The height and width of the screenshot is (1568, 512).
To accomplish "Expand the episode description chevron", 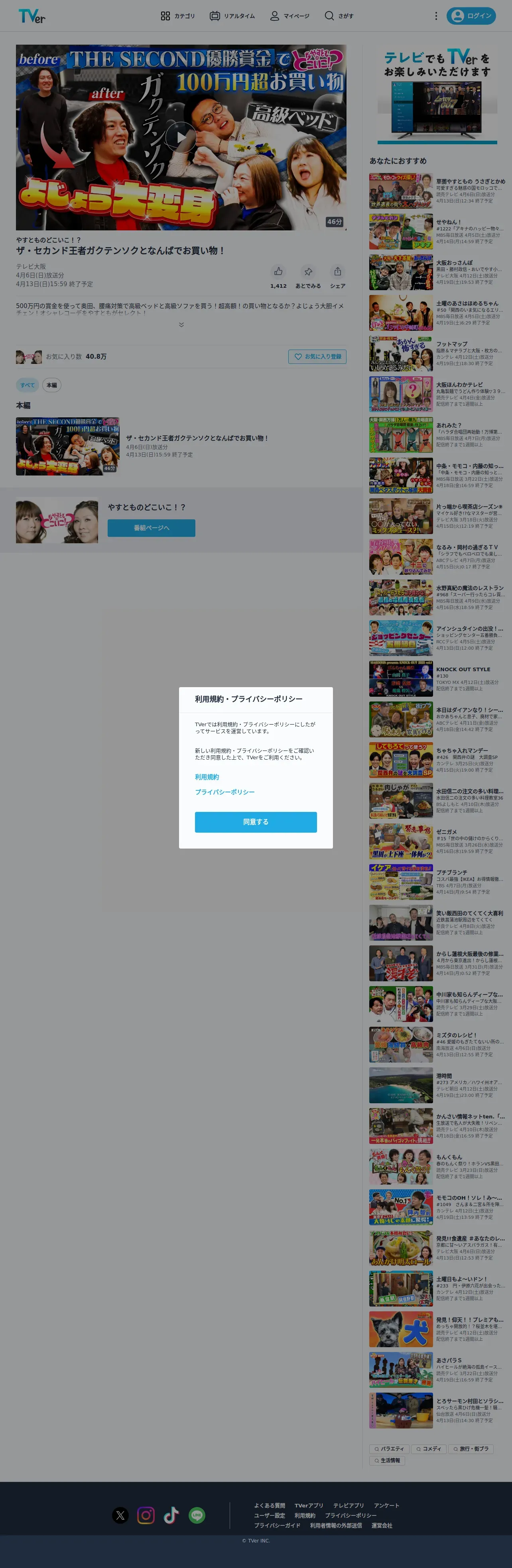I will pos(181,324).
